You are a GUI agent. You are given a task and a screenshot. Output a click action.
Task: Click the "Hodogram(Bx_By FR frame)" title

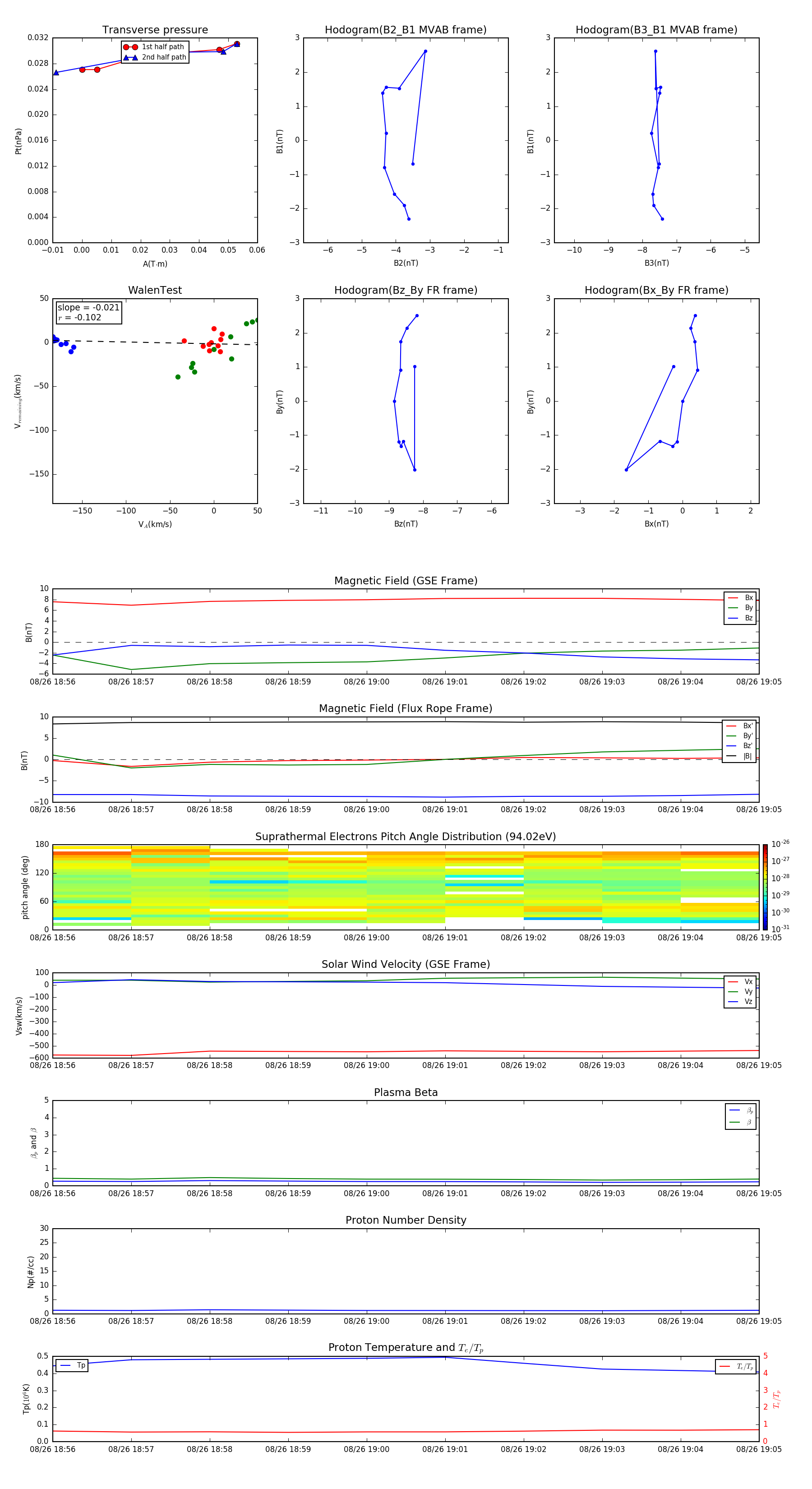[656, 290]
